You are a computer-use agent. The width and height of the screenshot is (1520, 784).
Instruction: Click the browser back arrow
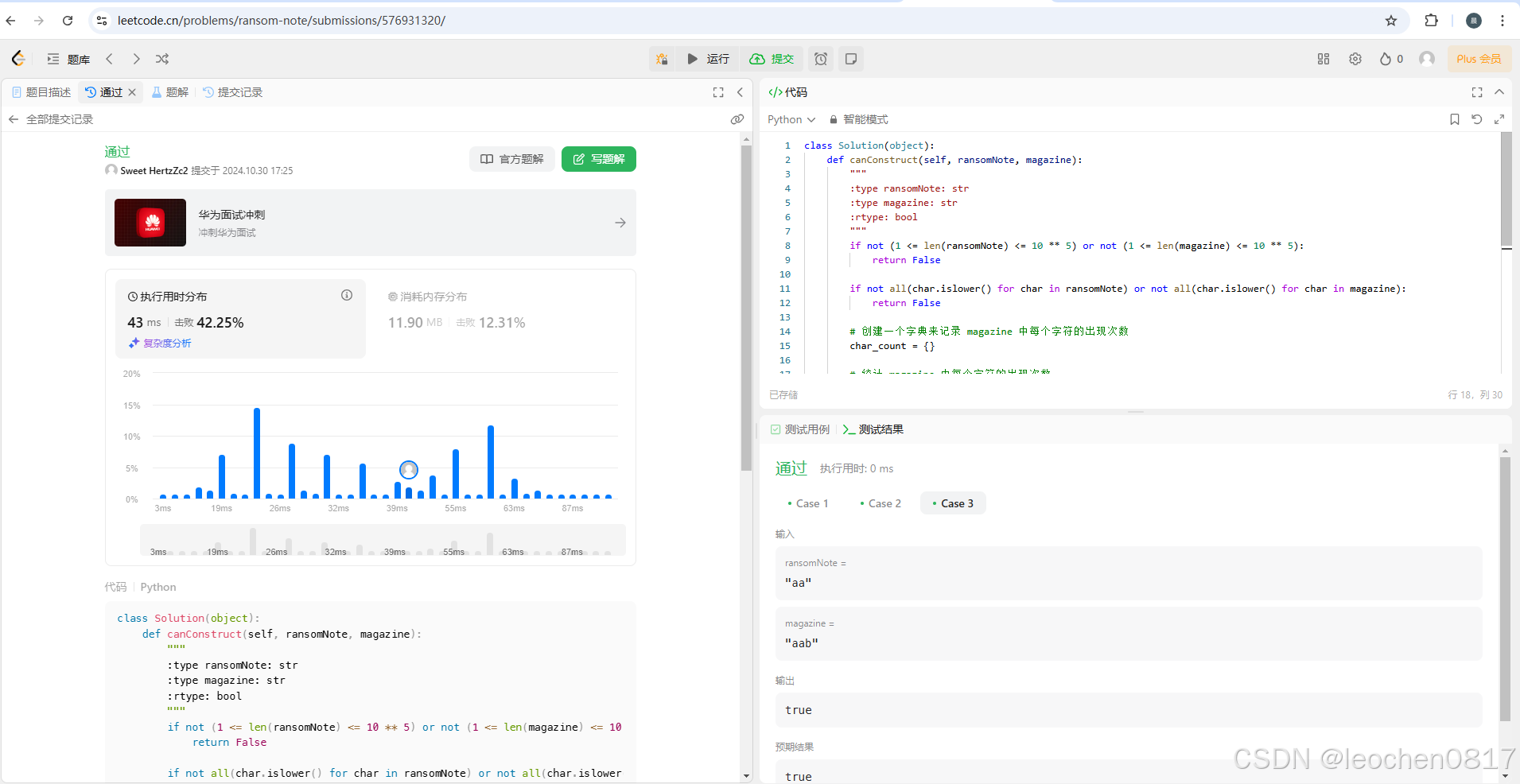pos(11,21)
